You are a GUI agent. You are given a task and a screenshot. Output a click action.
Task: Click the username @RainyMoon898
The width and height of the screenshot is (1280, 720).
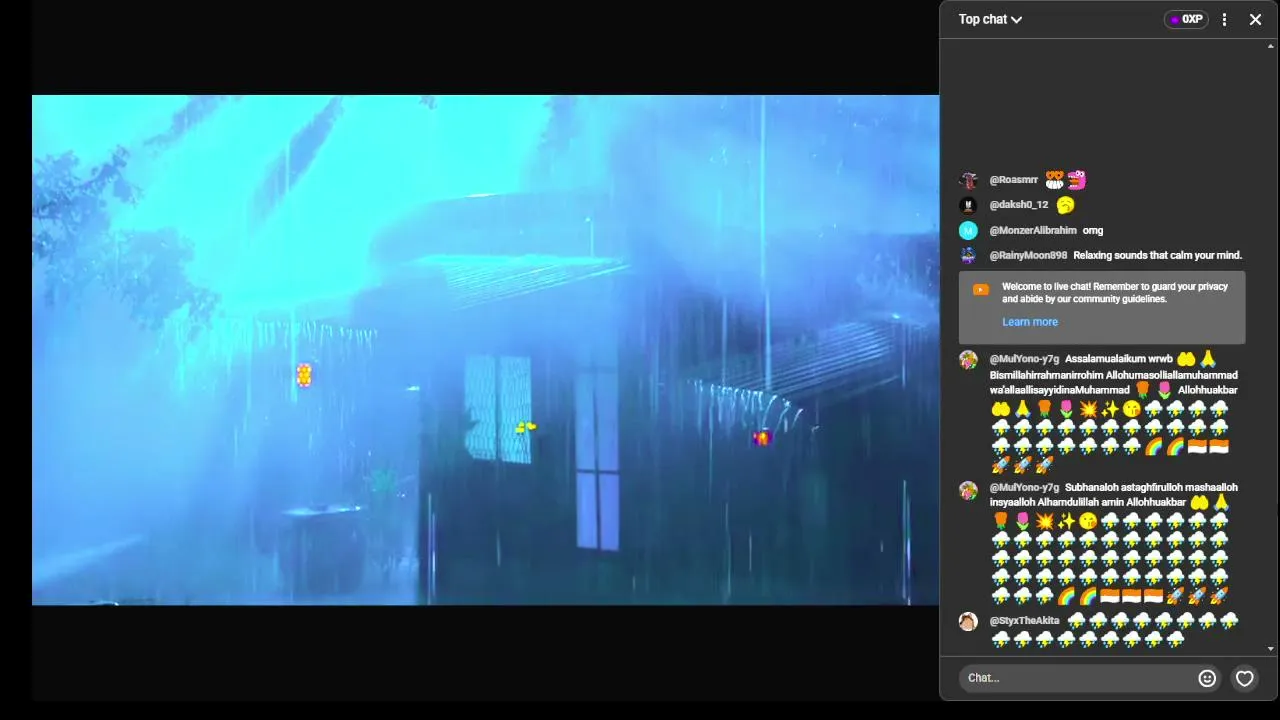click(x=1028, y=255)
